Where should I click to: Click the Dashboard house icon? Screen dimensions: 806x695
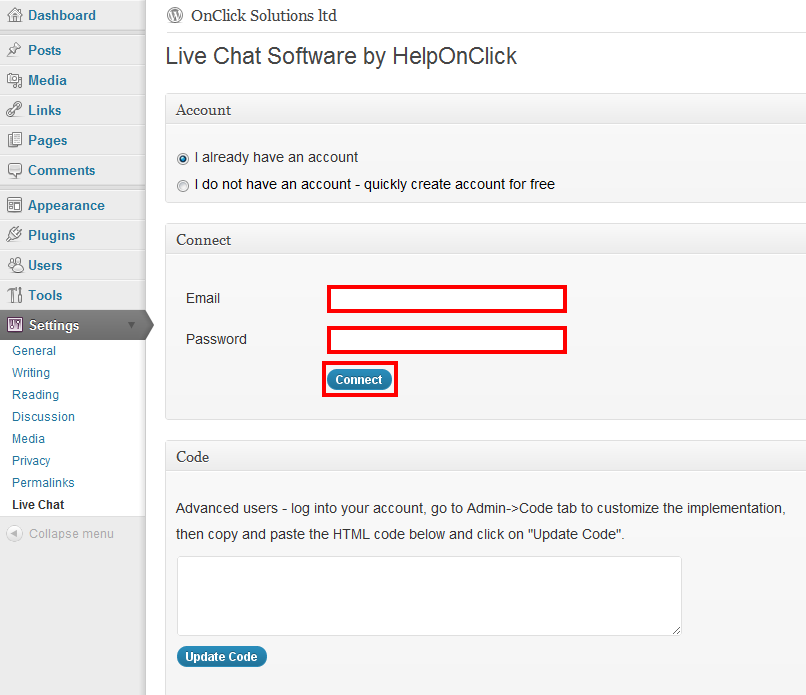(x=15, y=15)
